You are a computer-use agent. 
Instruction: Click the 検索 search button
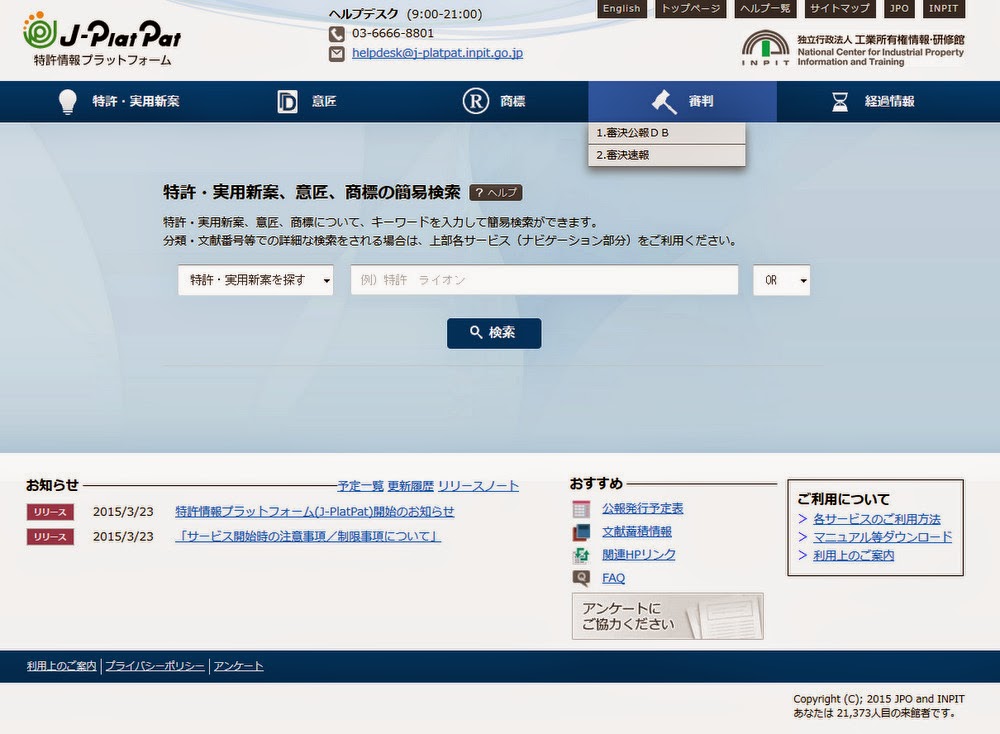click(494, 333)
